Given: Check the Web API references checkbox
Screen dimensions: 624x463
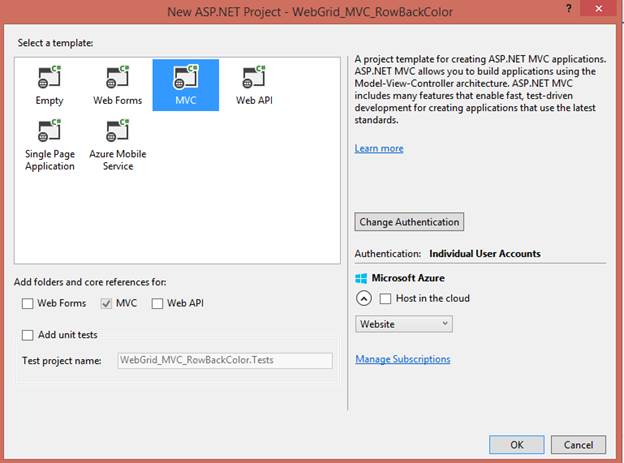Looking at the screenshot, I should coord(158,304).
